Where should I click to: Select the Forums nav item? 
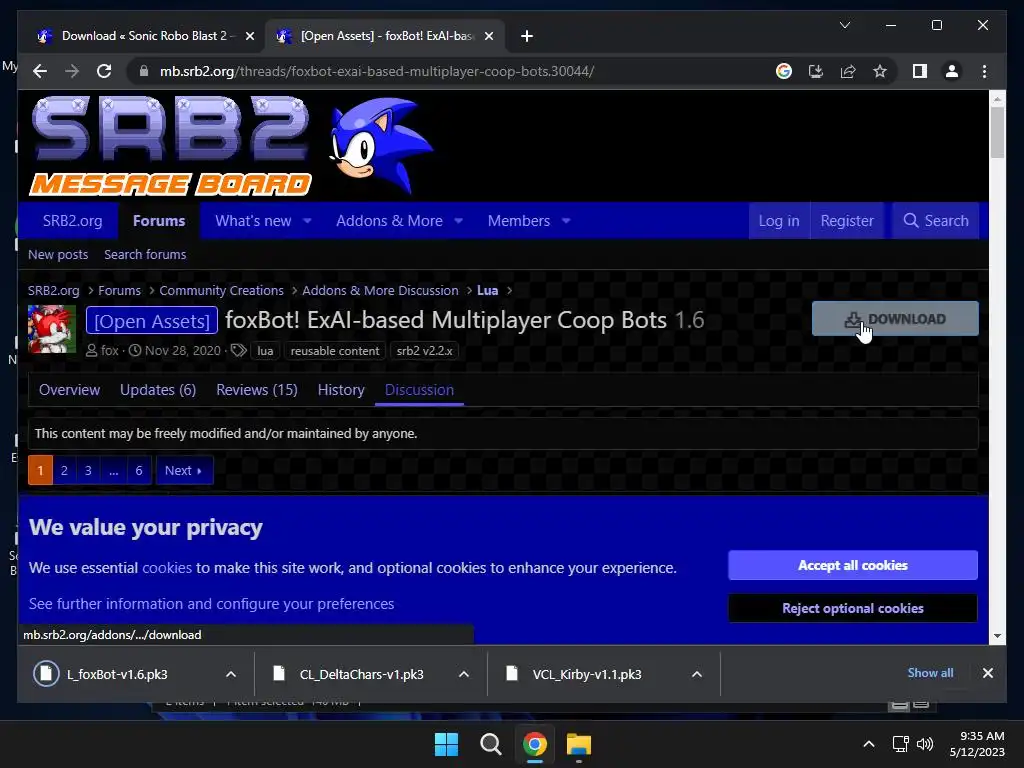tap(159, 221)
